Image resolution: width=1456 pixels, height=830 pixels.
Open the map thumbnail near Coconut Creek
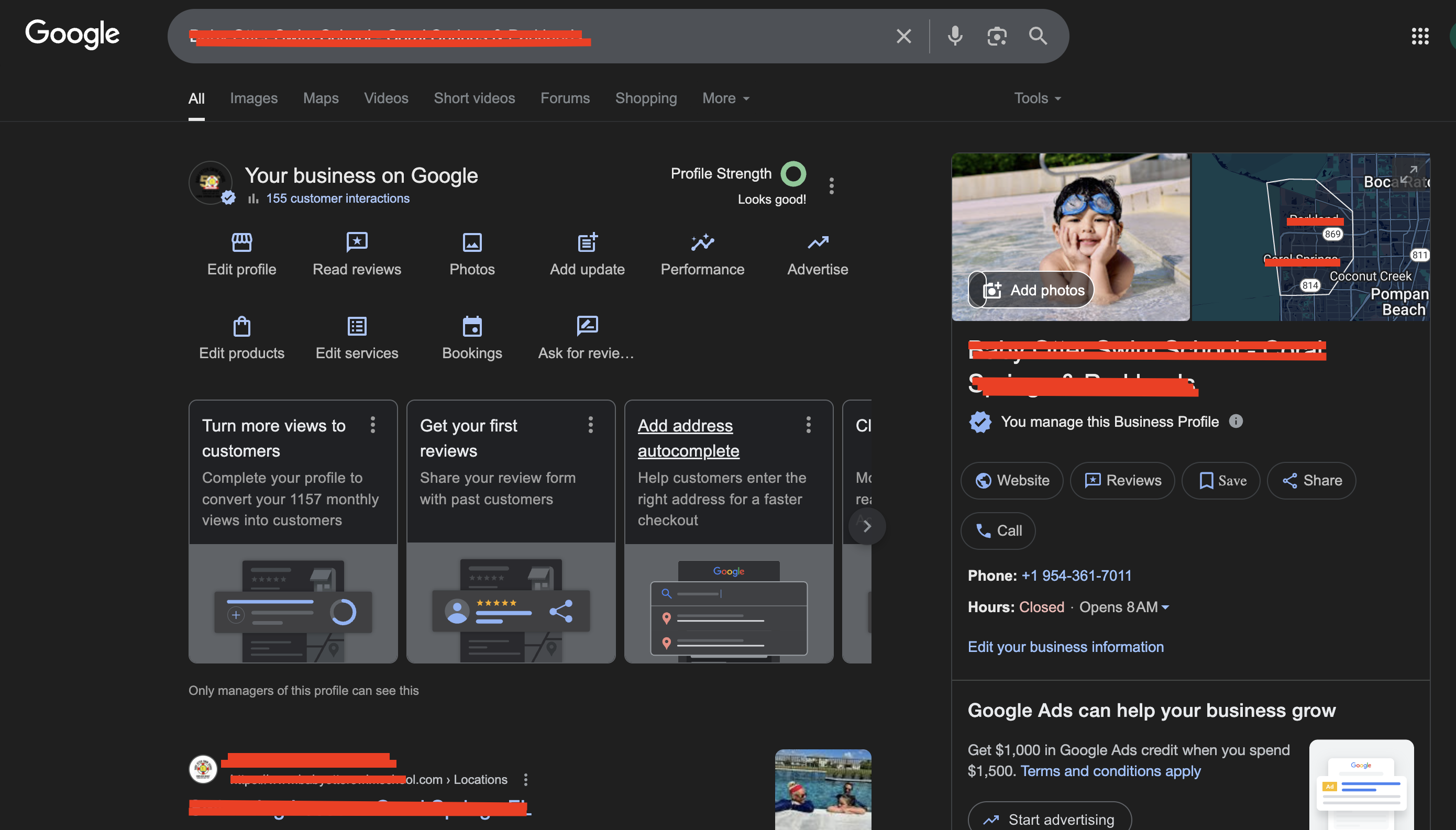1310,237
